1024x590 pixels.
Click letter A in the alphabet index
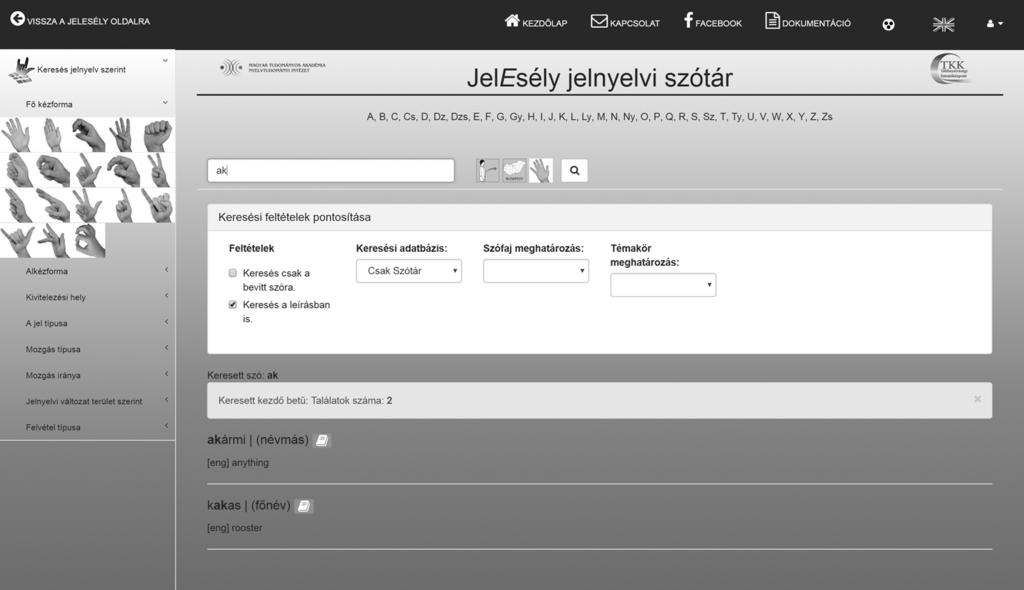[x=370, y=117]
